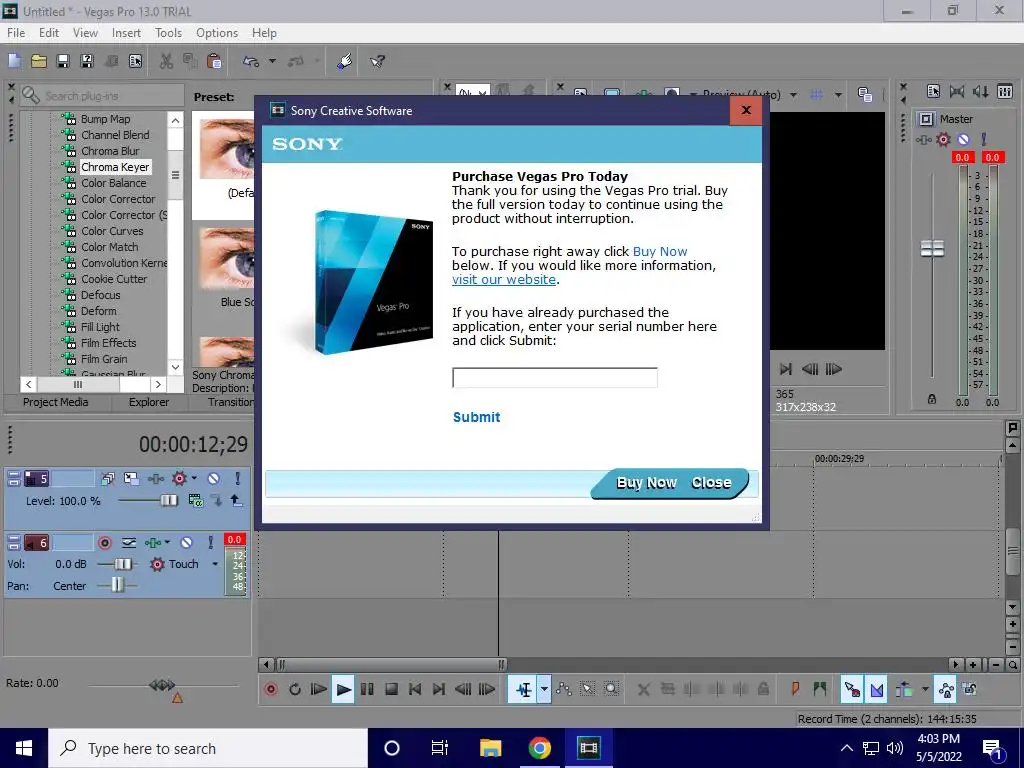This screenshot has height=768, width=1024.
Task: Switch to the Project Media tab
Action: [56, 402]
